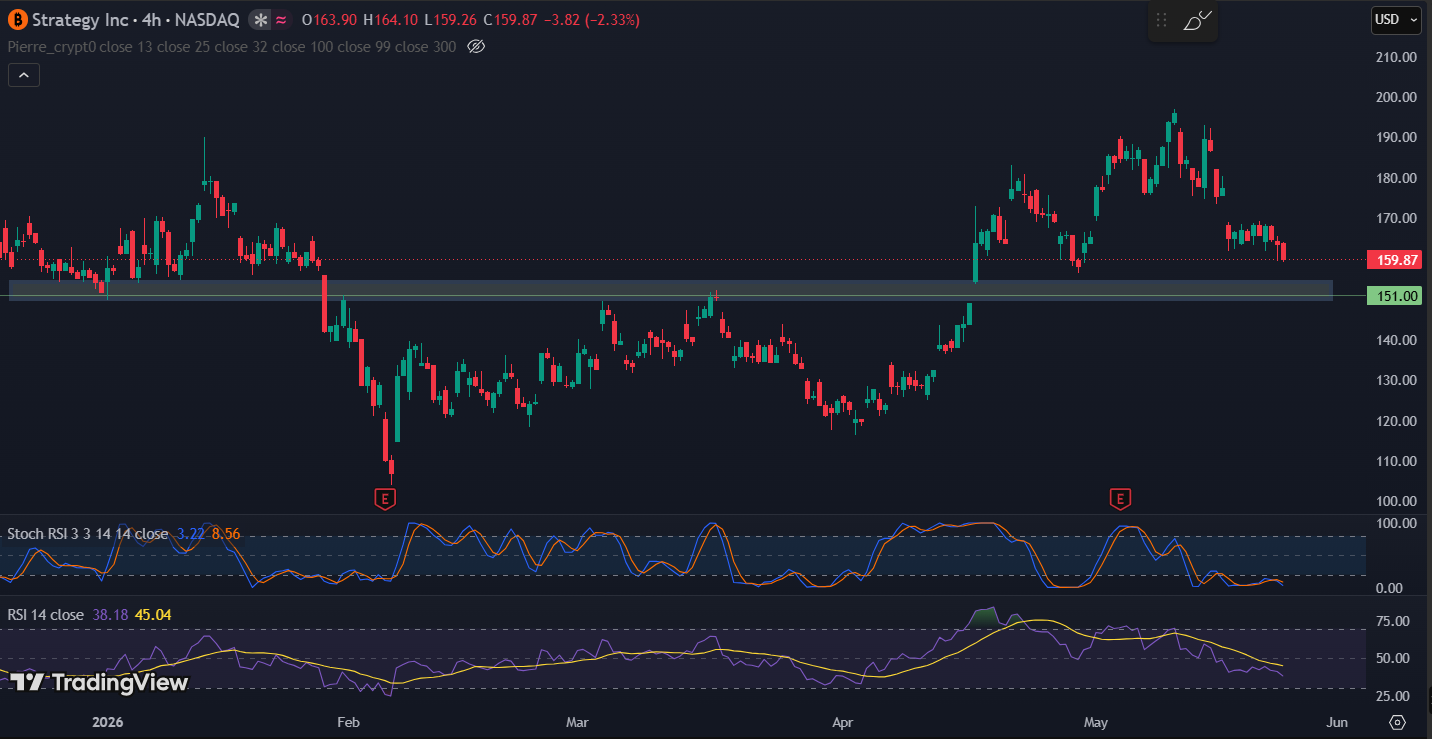The width and height of the screenshot is (1432, 739).
Task: Click the Stoch RSI blue value 3.22
Action: pos(191,534)
